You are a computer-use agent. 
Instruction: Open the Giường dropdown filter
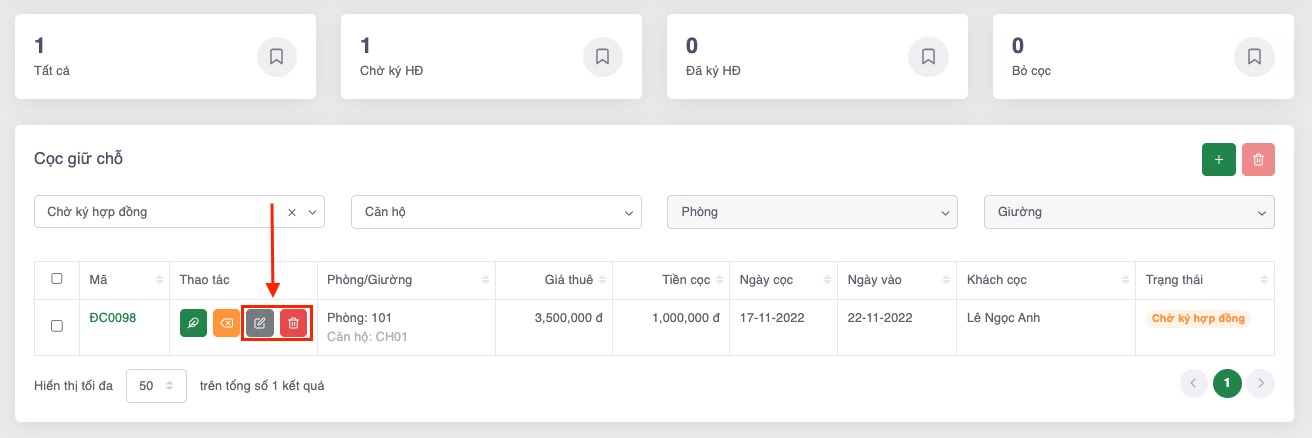click(x=1129, y=212)
